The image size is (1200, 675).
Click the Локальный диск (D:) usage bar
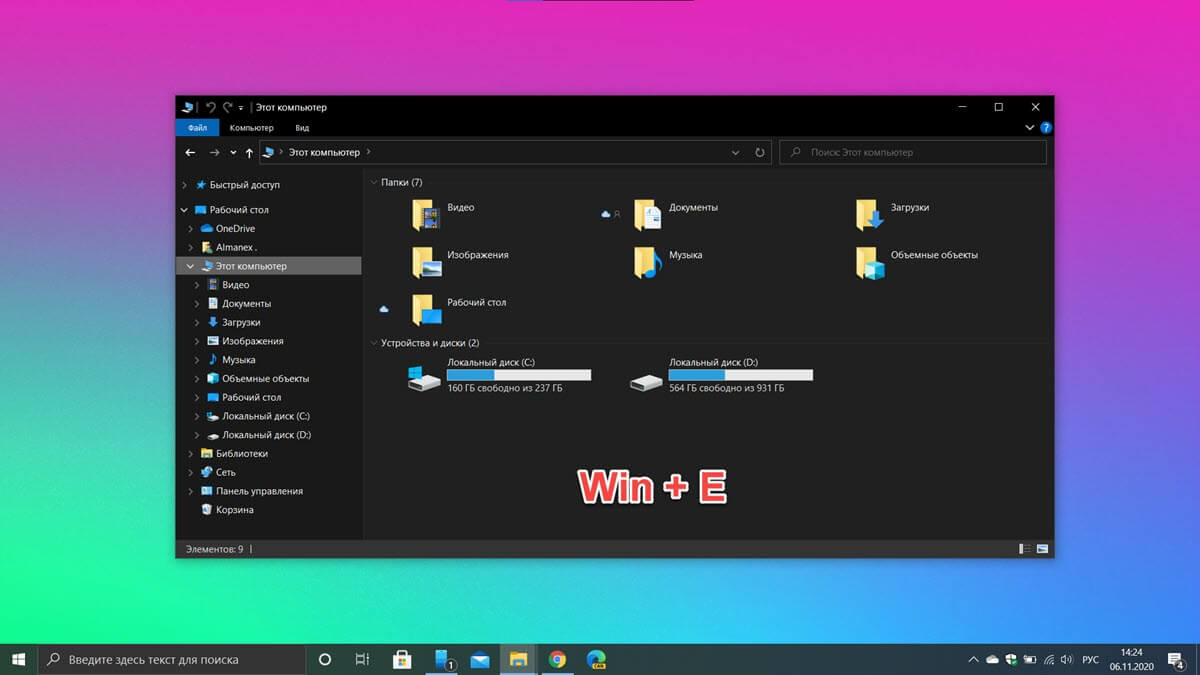[740, 375]
